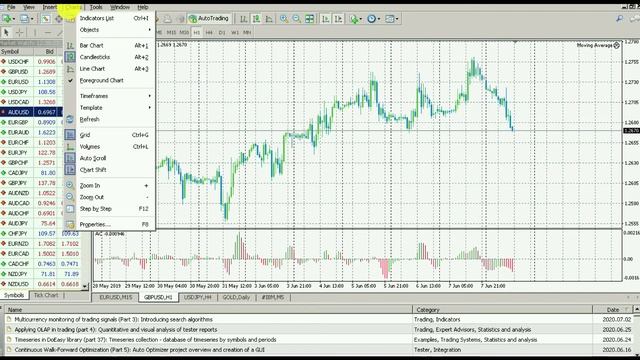This screenshot has width=640, height=360.
Task: Open the View menu
Action: (x=29, y=7)
